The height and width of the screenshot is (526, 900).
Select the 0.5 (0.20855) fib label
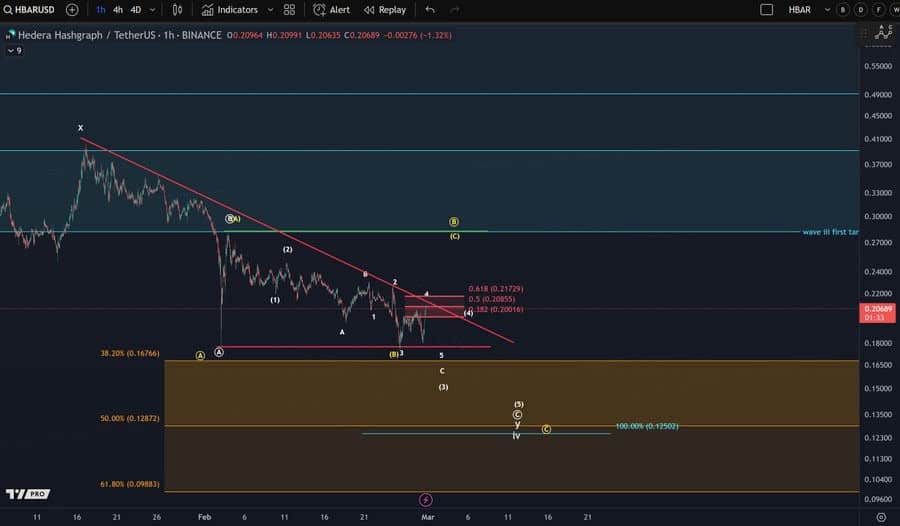[492, 299]
